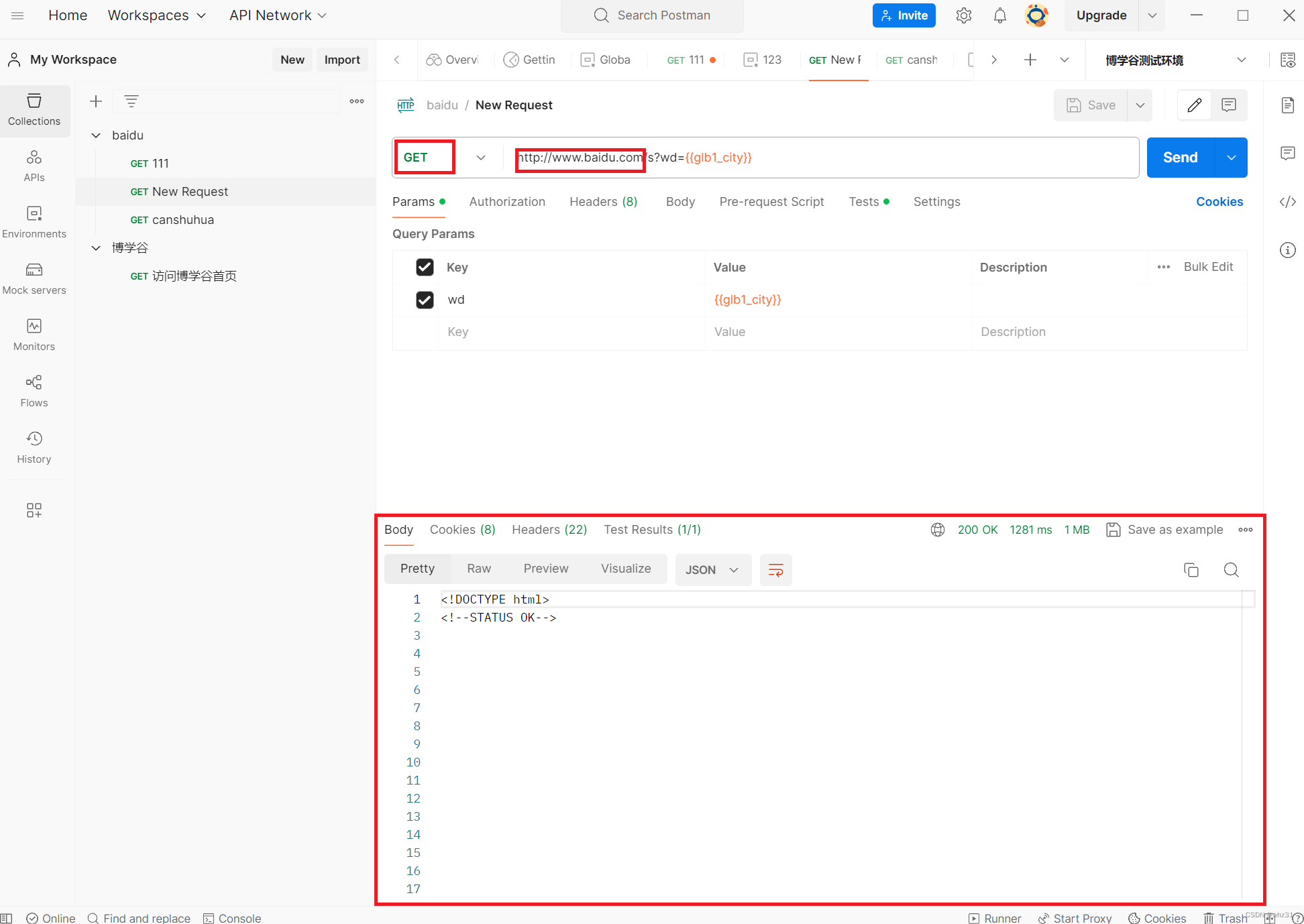Toggle the select-all Key header checkbox

click(425, 268)
